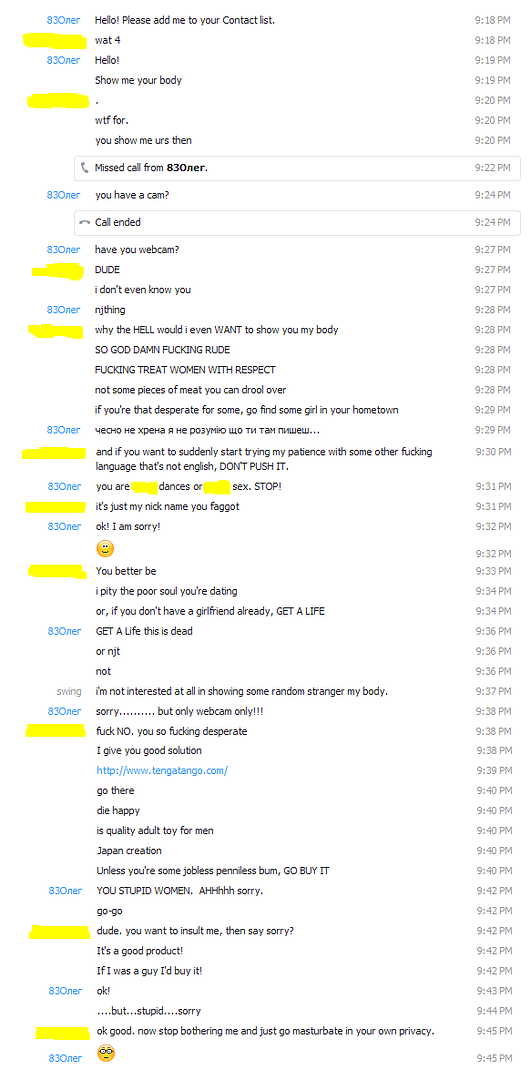Image resolution: width=531 pixels, height=1080 pixels.
Task: Click sender name 83Олег beside 'YOU STUPID WOMEN'
Action: point(65,891)
